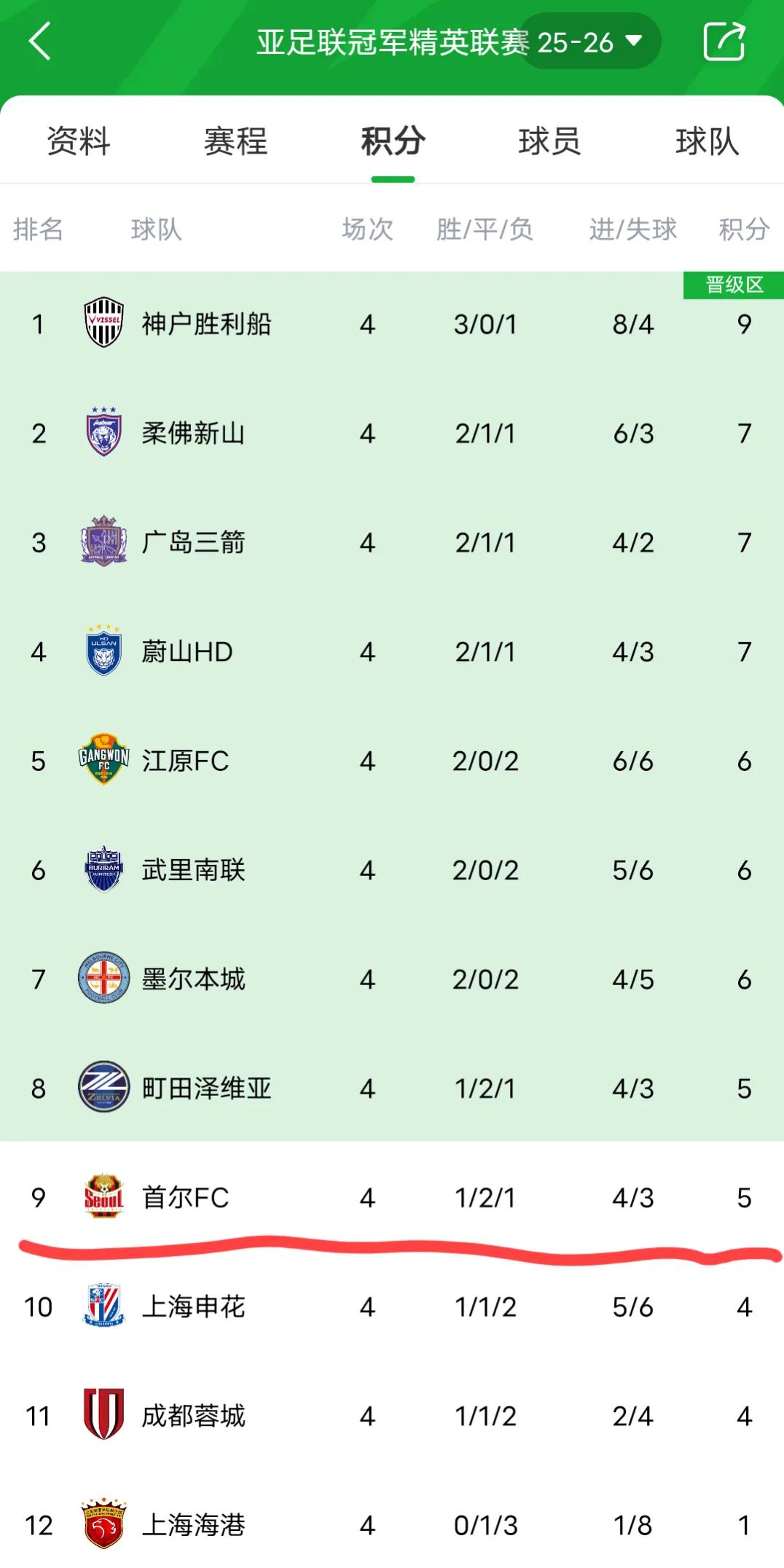Tap the share icon at top right
The image size is (784, 1568).
click(x=724, y=41)
